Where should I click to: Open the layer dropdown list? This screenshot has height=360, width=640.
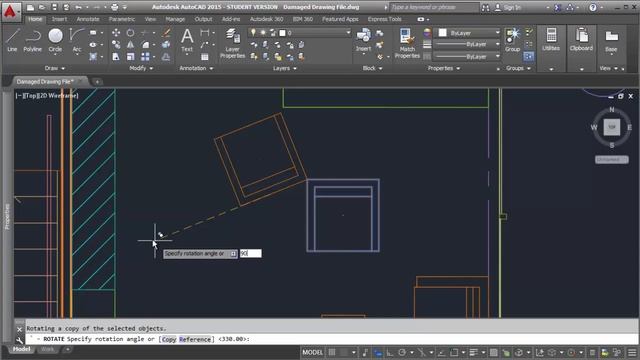pyautogui.click(x=348, y=33)
